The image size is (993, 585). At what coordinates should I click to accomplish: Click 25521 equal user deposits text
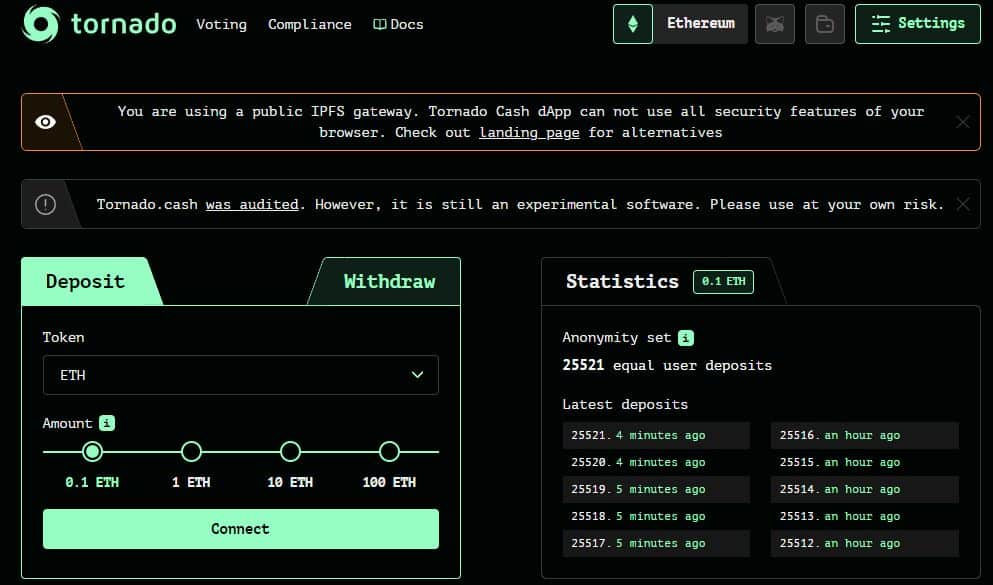coord(667,365)
